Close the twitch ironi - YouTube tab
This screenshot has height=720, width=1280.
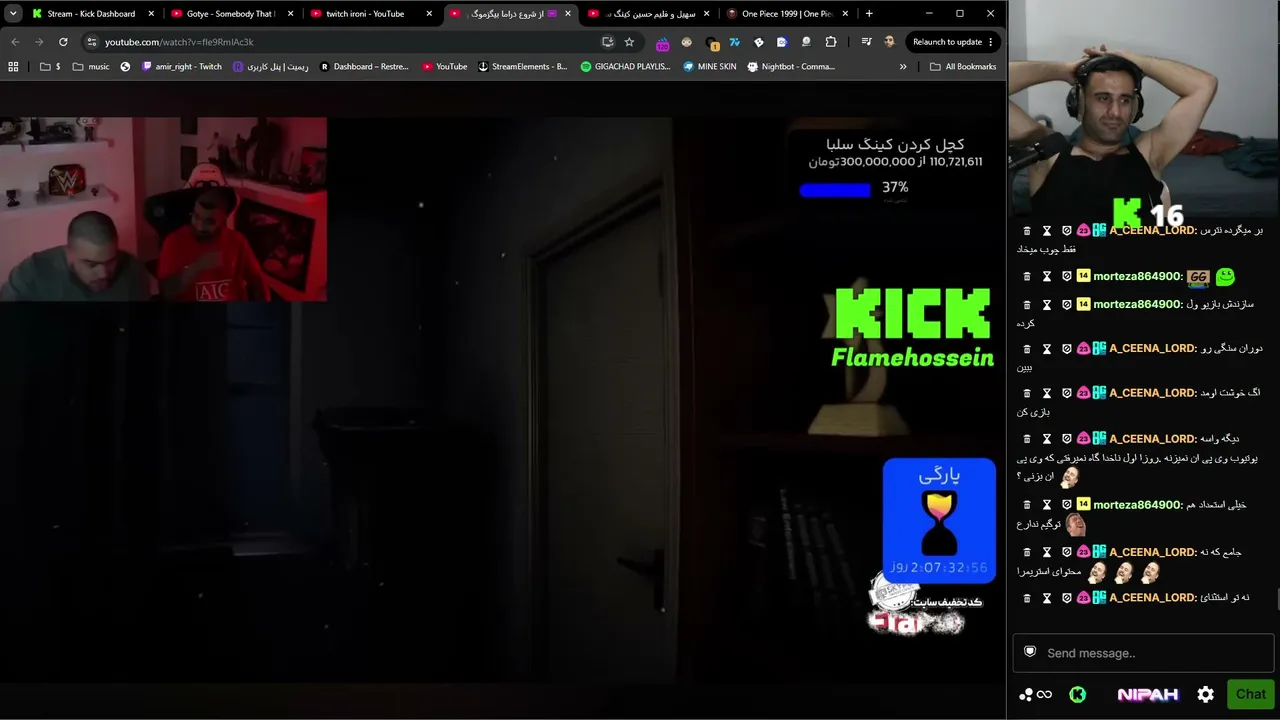click(x=428, y=14)
